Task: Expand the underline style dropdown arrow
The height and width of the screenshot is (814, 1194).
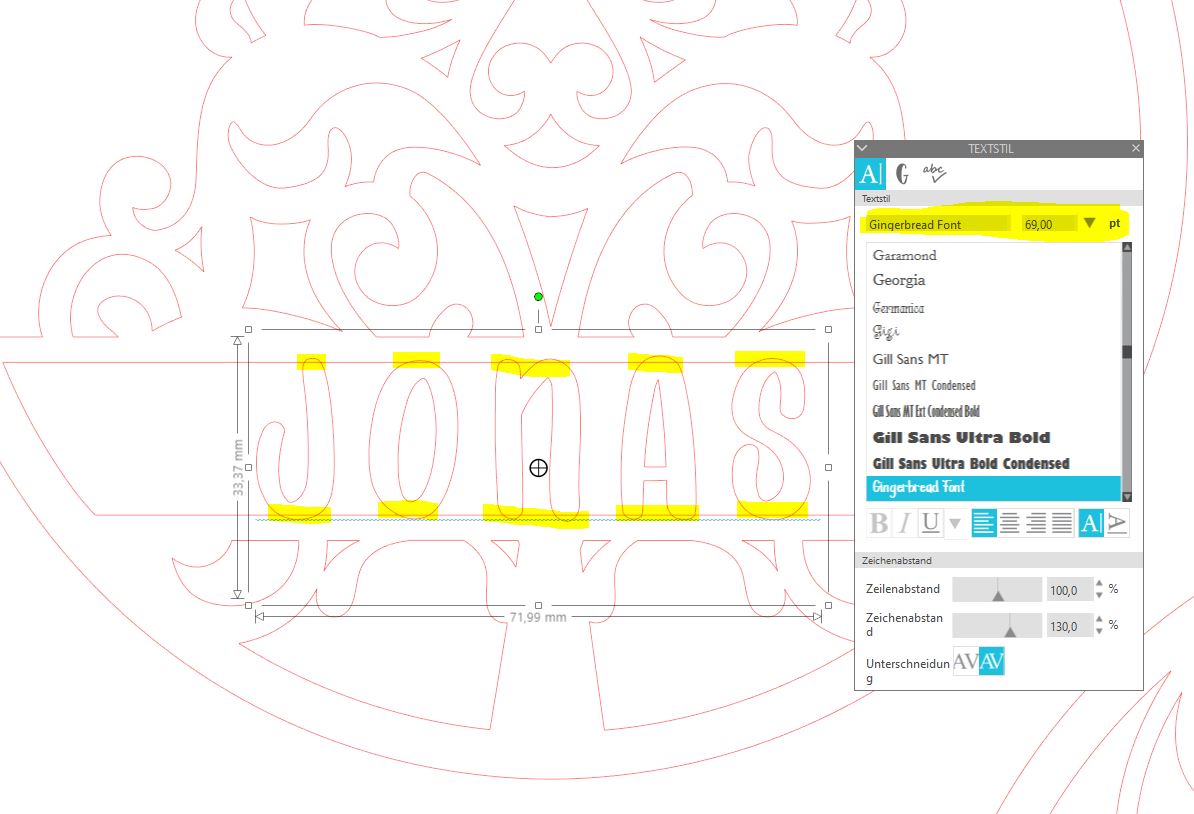Action: click(x=954, y=523)
